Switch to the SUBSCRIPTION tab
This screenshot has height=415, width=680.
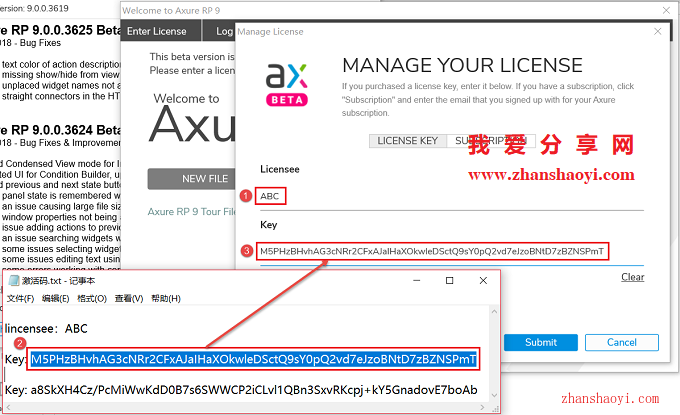(x=491, y=141)
